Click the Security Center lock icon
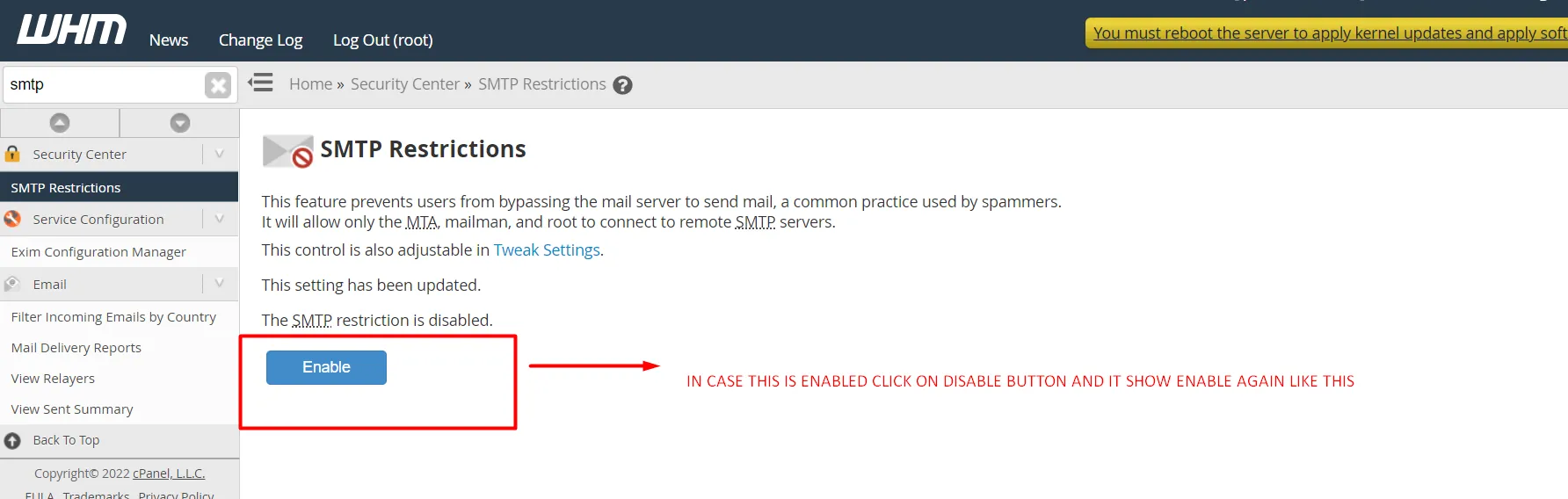The width and height of the screenshot is (1568, 499). click(12, 154)
